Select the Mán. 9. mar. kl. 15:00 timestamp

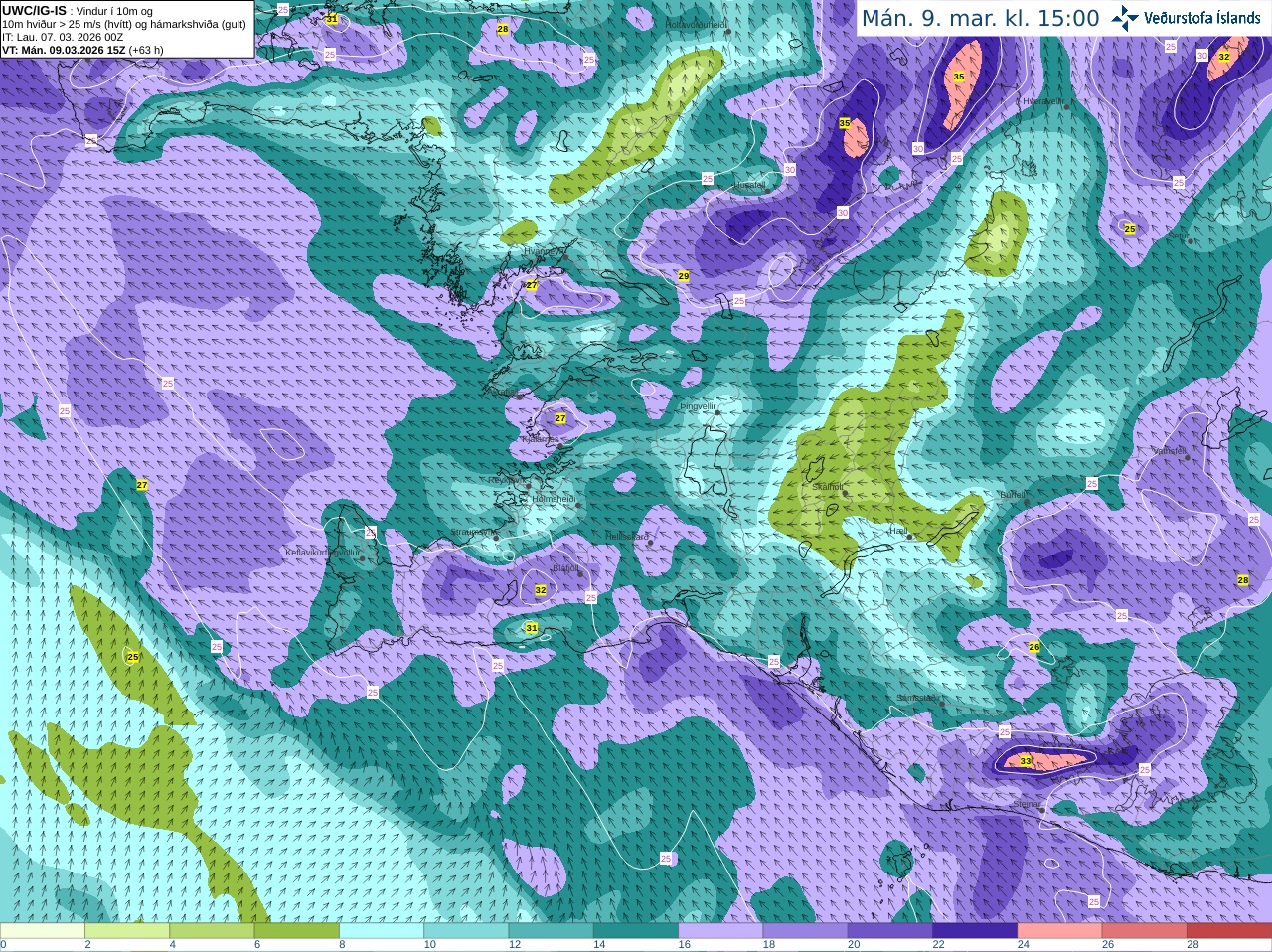pyautogui.click(x=980, y=19)
